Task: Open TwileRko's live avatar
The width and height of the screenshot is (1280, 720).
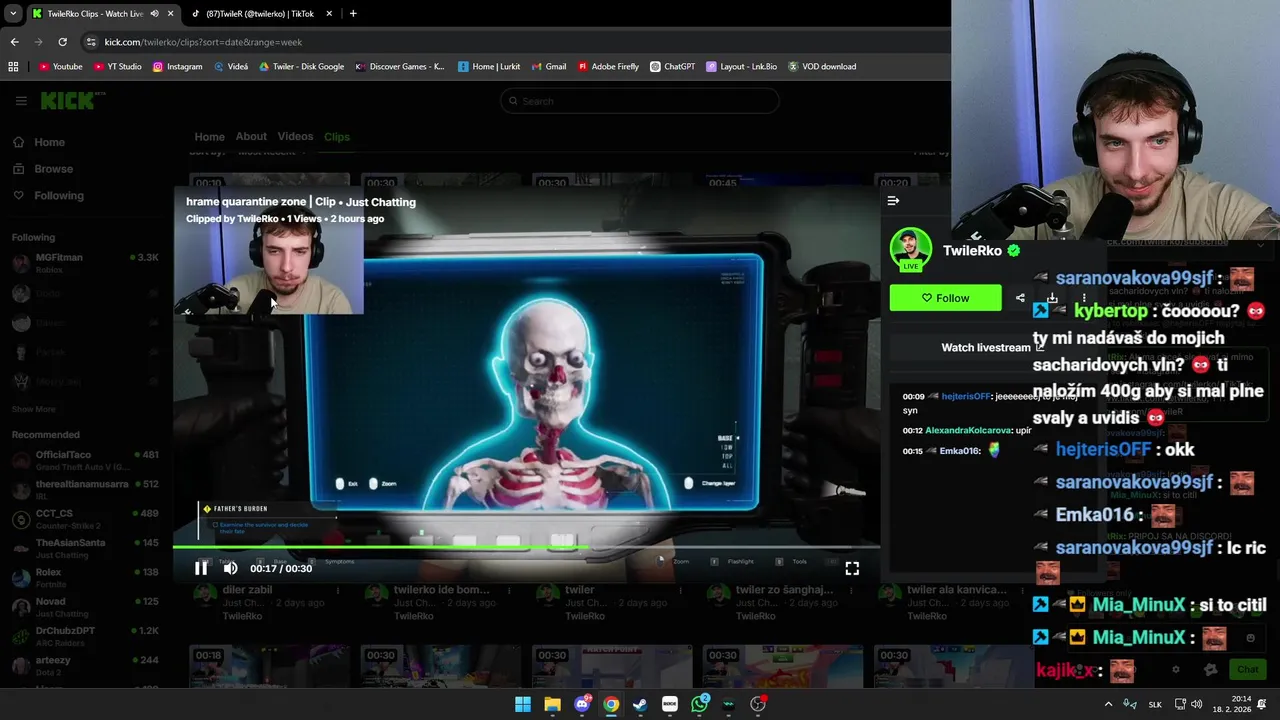Action: [x=911, y=250]
